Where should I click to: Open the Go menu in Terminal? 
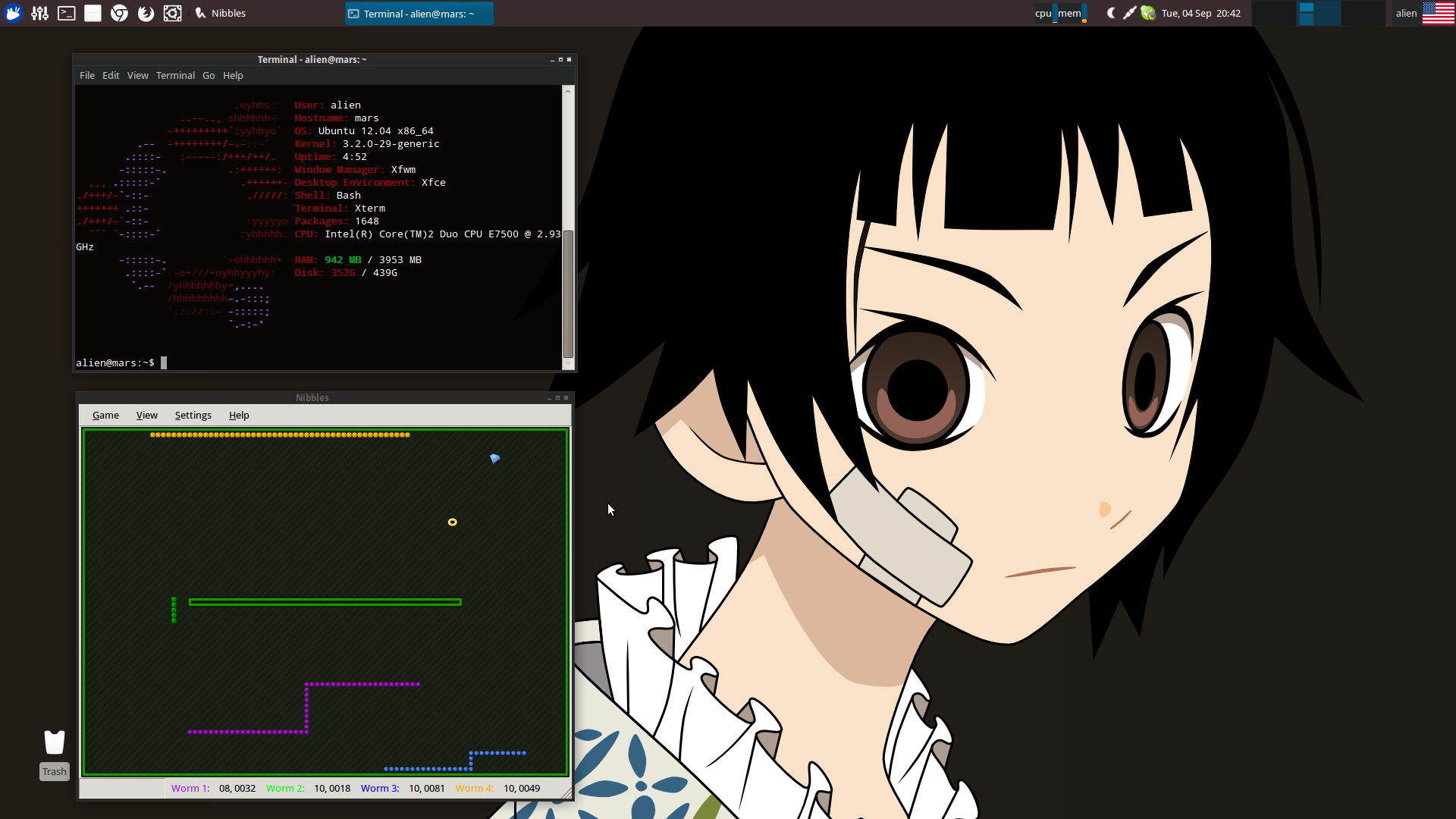(209, 75)
